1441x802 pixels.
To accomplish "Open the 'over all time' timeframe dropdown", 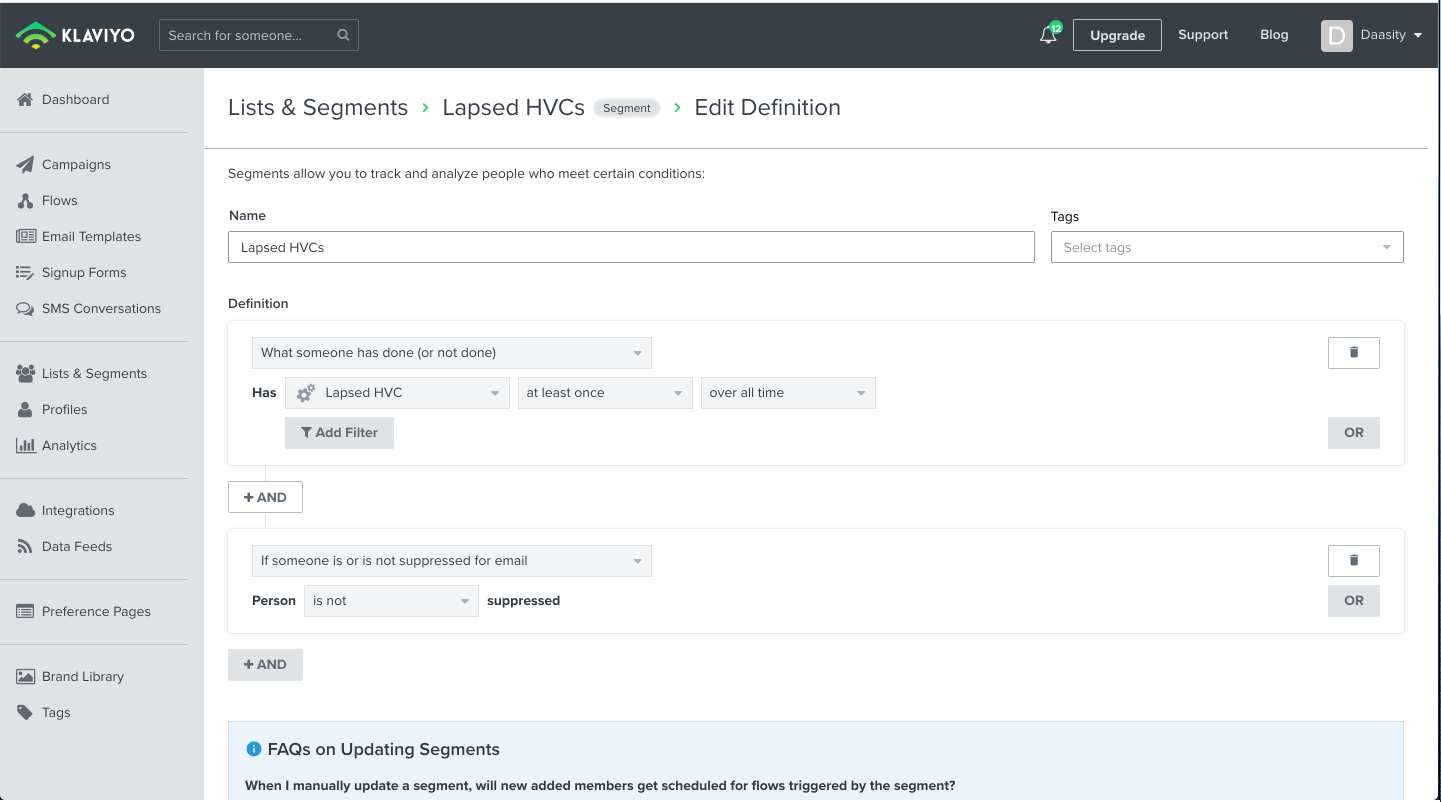I will click(x=787, y=393).
